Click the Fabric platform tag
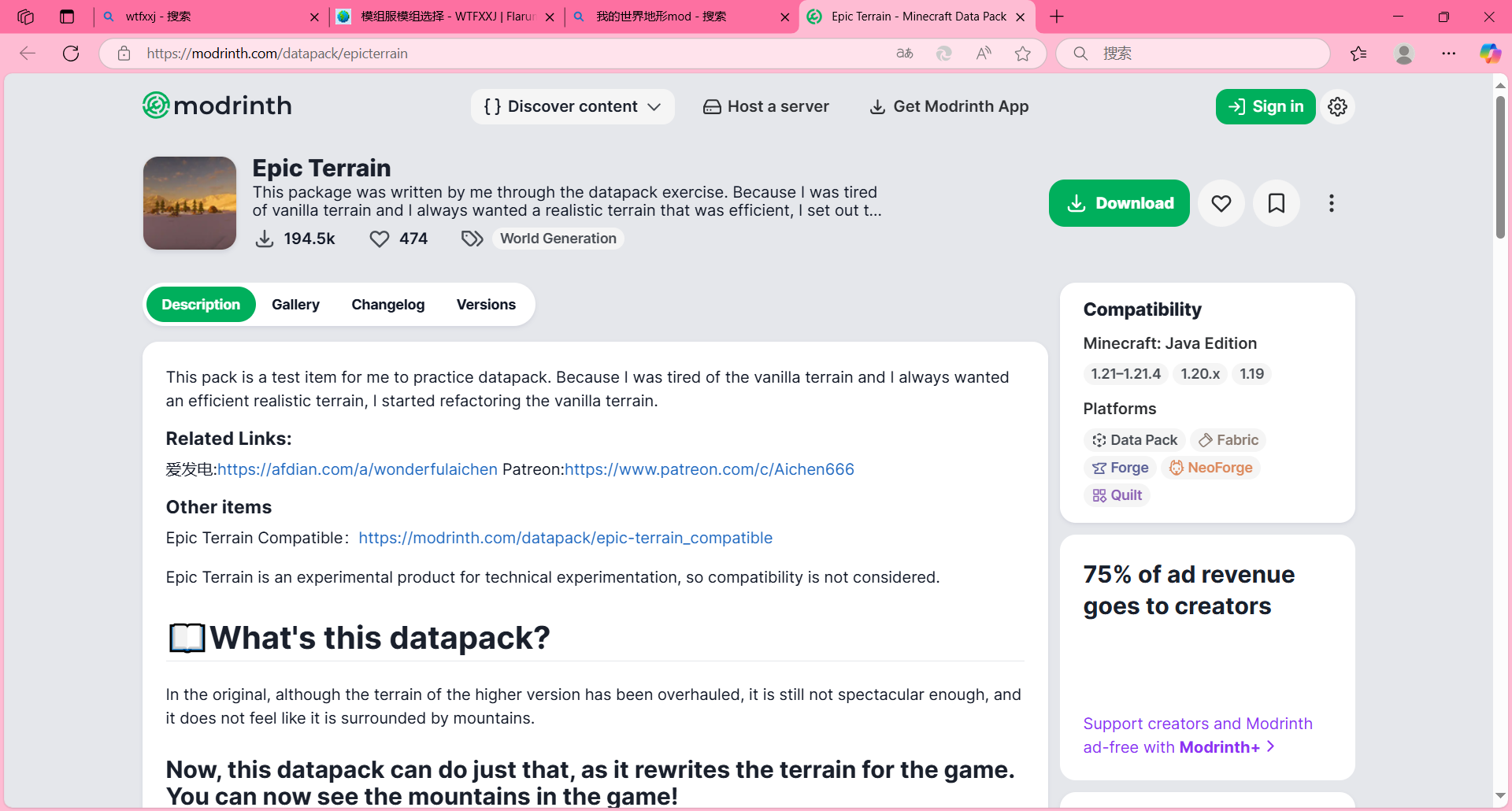1512x811 pixels. 1228,440
